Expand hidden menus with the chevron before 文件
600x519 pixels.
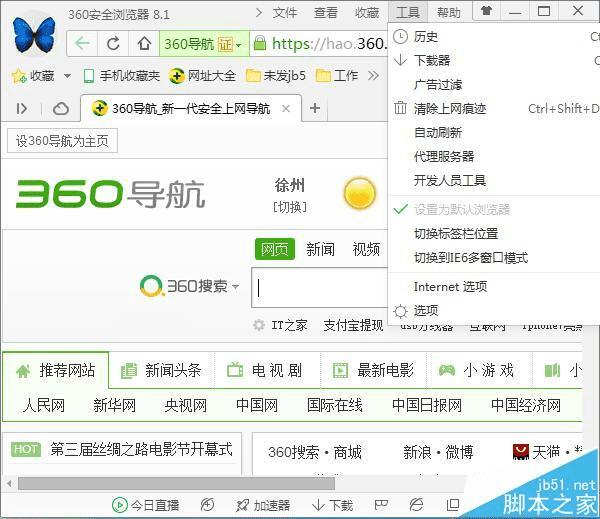pos(259,13)
